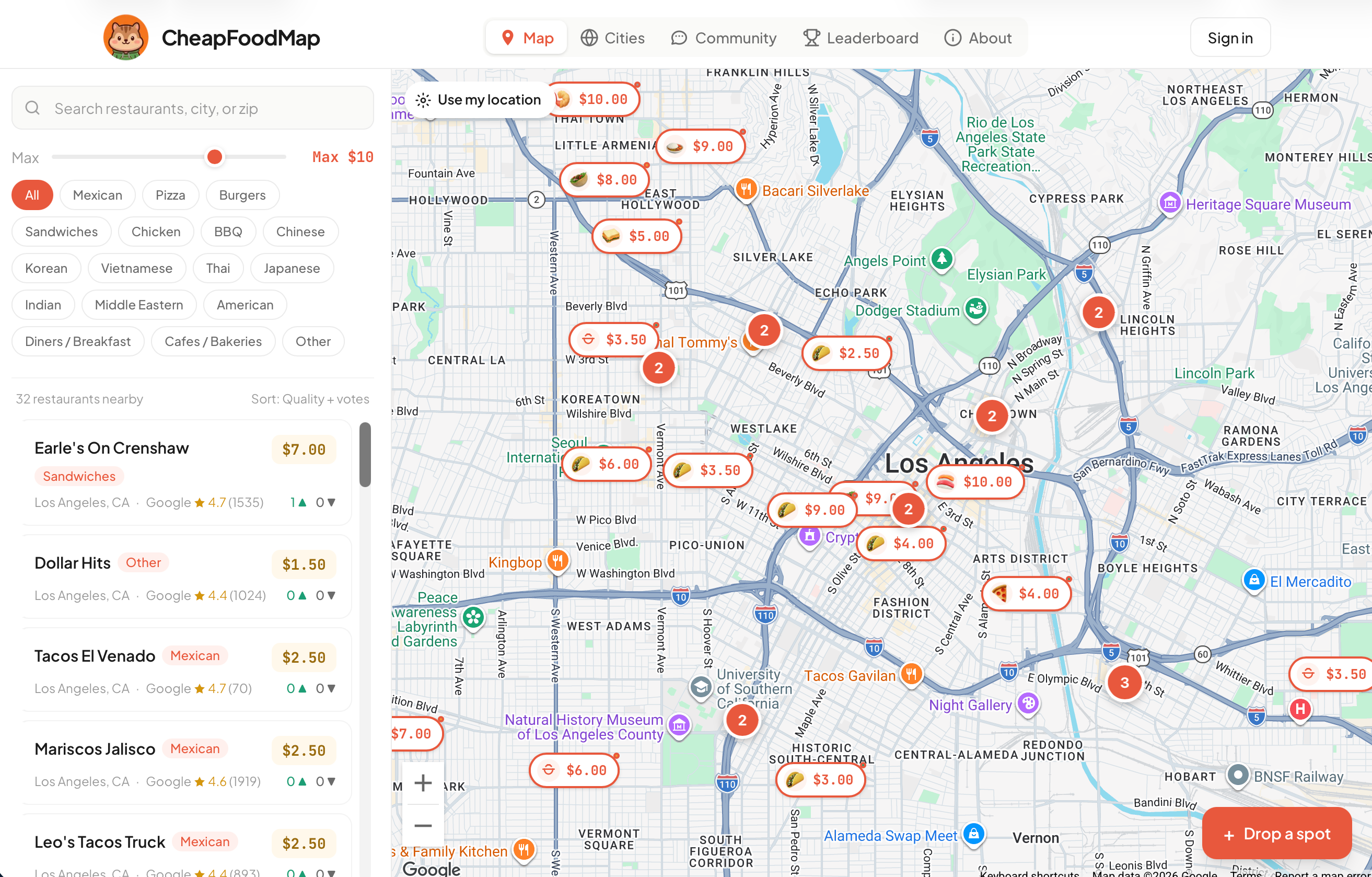Filter by Japanese cuisine
The image size is (1372, 877).
point(292,269)
